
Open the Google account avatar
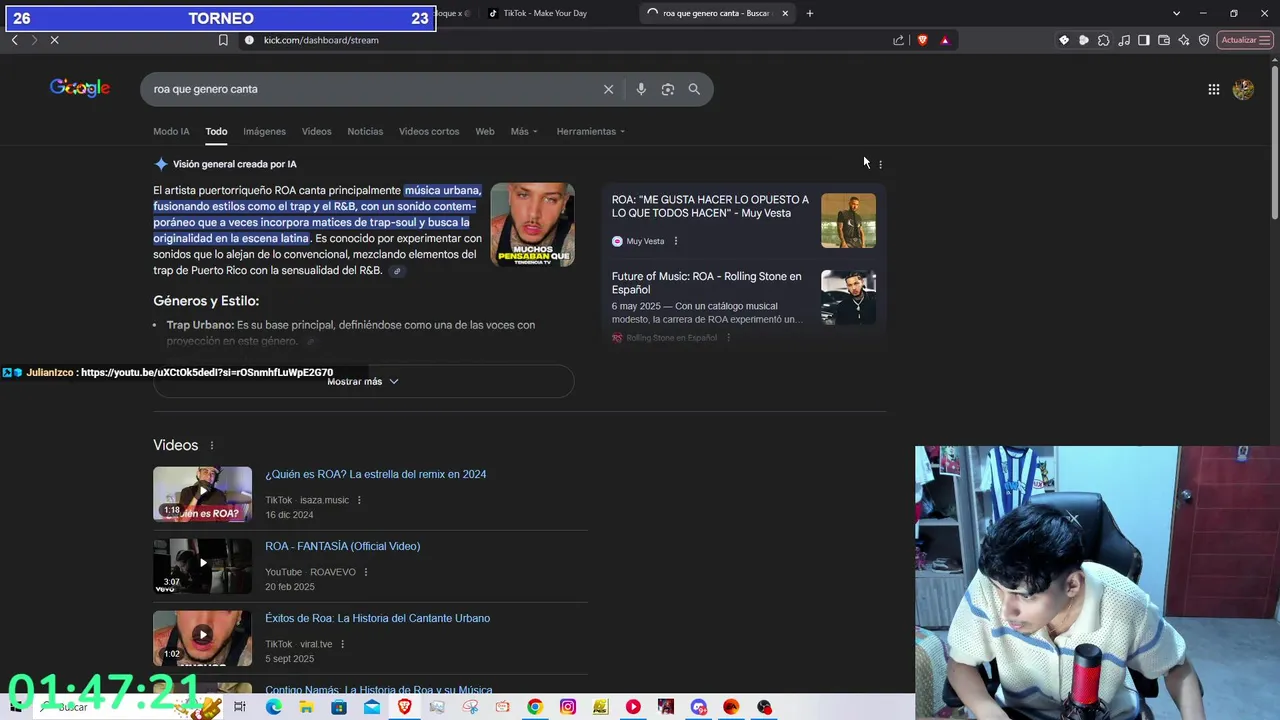1243,89
